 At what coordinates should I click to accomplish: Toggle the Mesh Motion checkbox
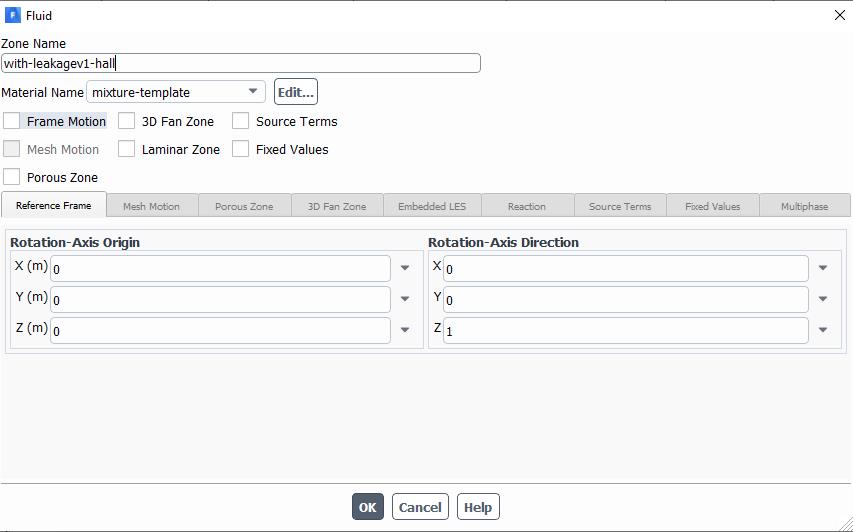point(11,149)
